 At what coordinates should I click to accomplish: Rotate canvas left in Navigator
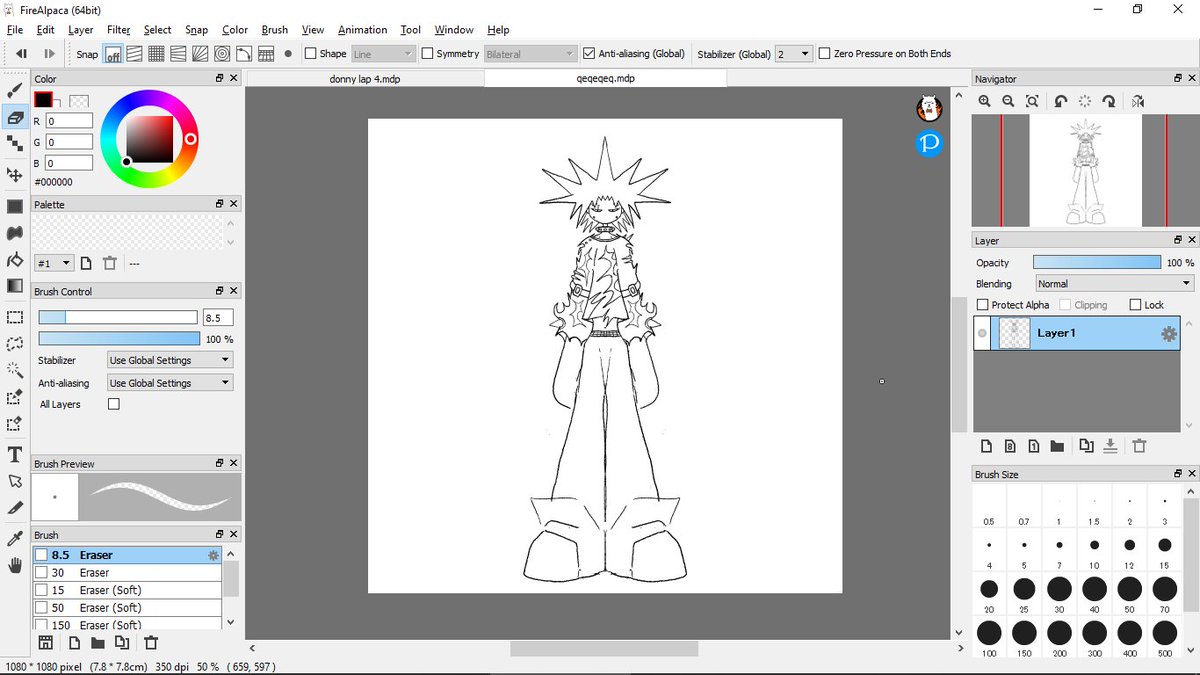click(x=1061, y=101)
